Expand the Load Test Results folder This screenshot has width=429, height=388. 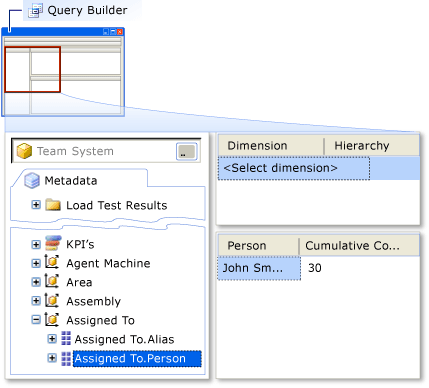(x=36, y=204)
